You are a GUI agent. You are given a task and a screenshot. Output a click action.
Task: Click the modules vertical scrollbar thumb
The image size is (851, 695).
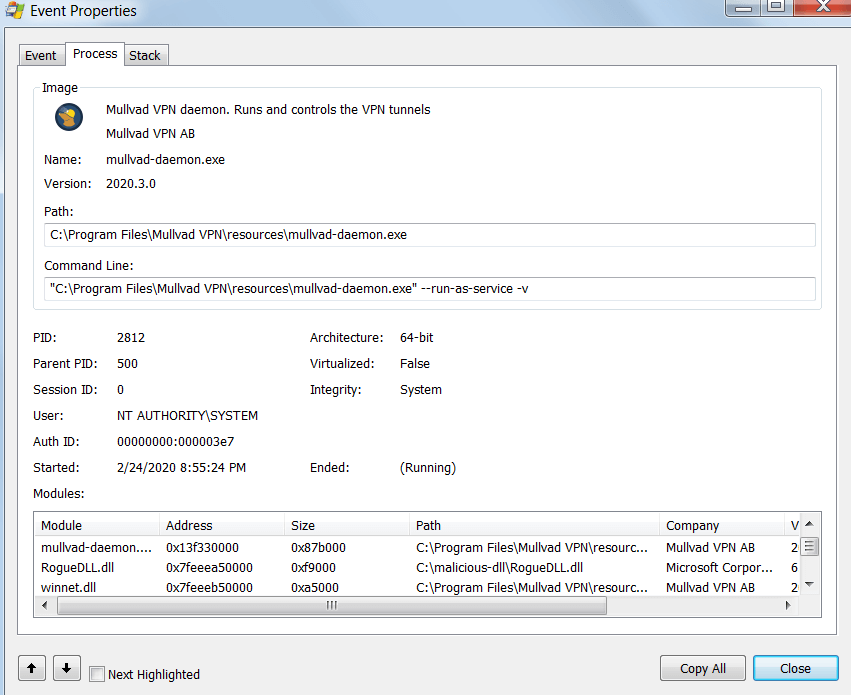coord(809,546)
